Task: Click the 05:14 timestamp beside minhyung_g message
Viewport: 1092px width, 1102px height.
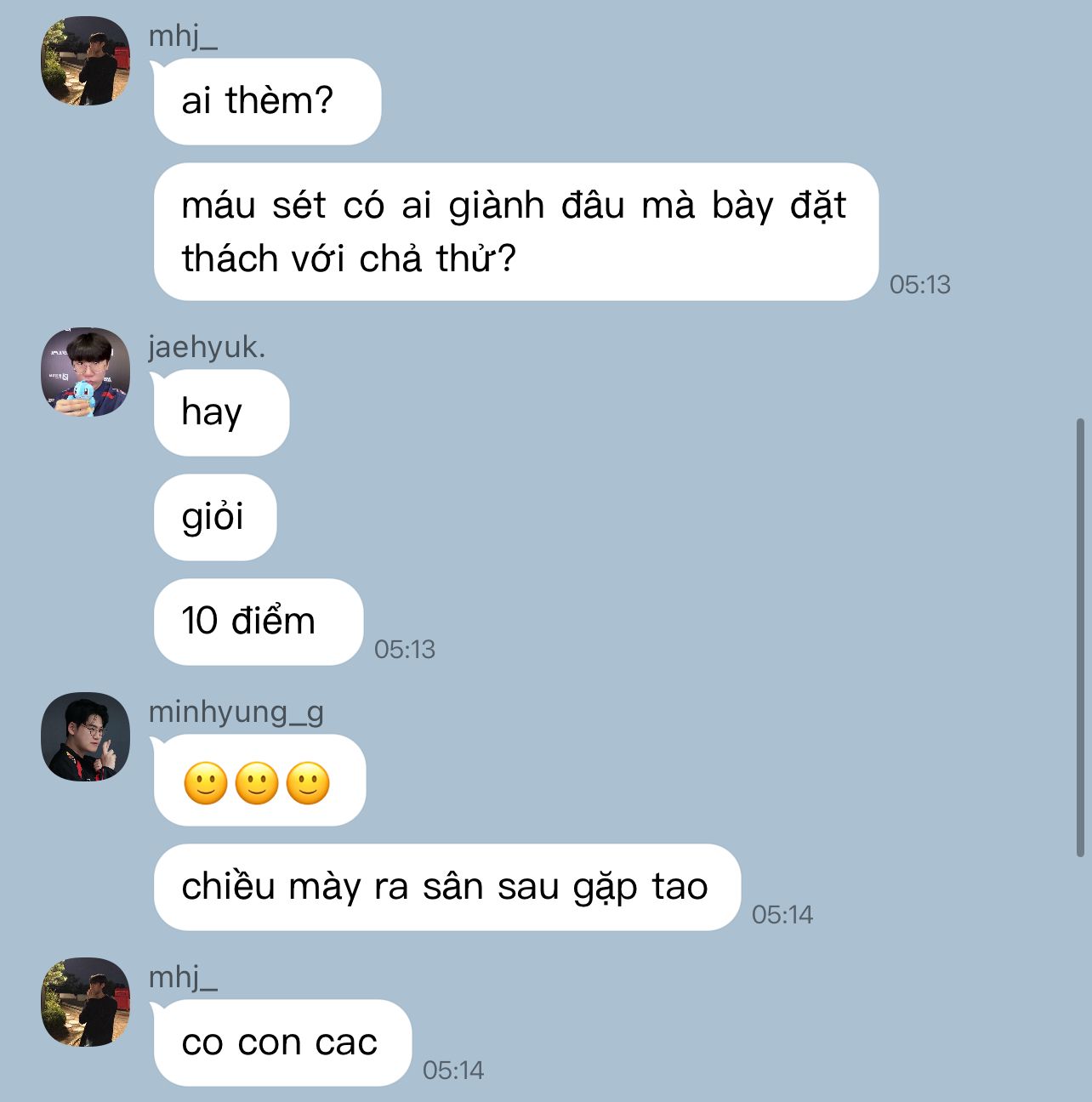Action: (x=782, y=915)
